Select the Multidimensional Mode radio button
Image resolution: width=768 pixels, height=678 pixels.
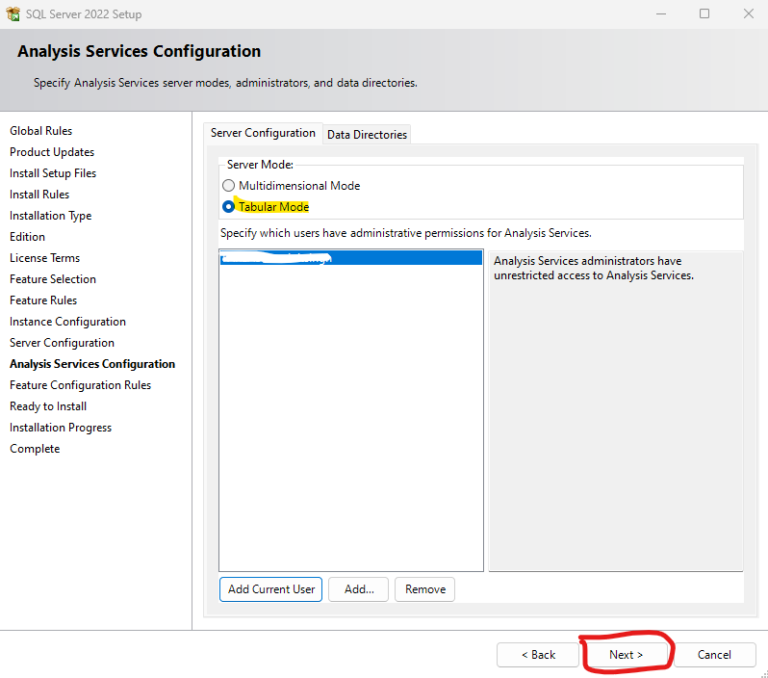[228, 186]
